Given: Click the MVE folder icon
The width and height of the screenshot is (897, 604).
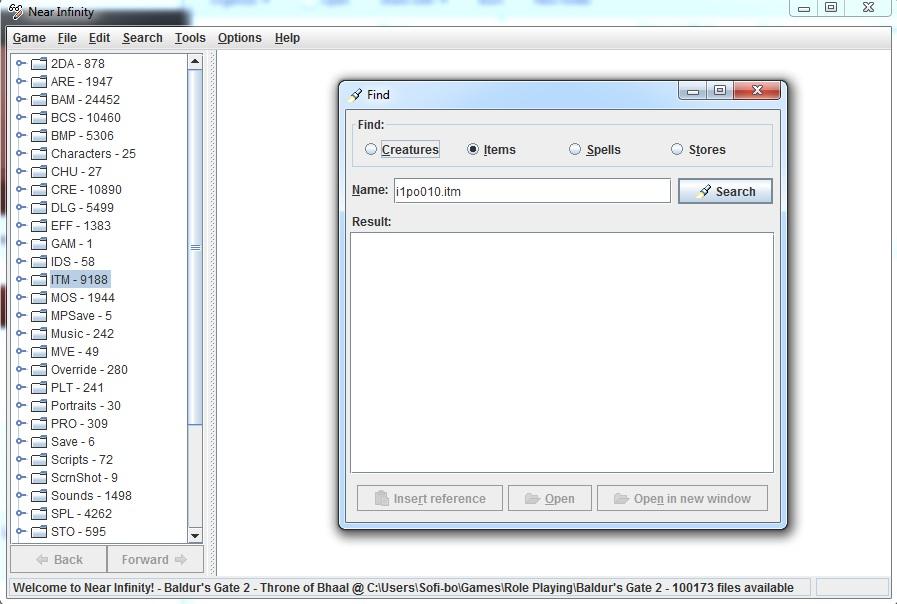Looking at the screenshot, I should pyautogui.click(x=39, y=352).
